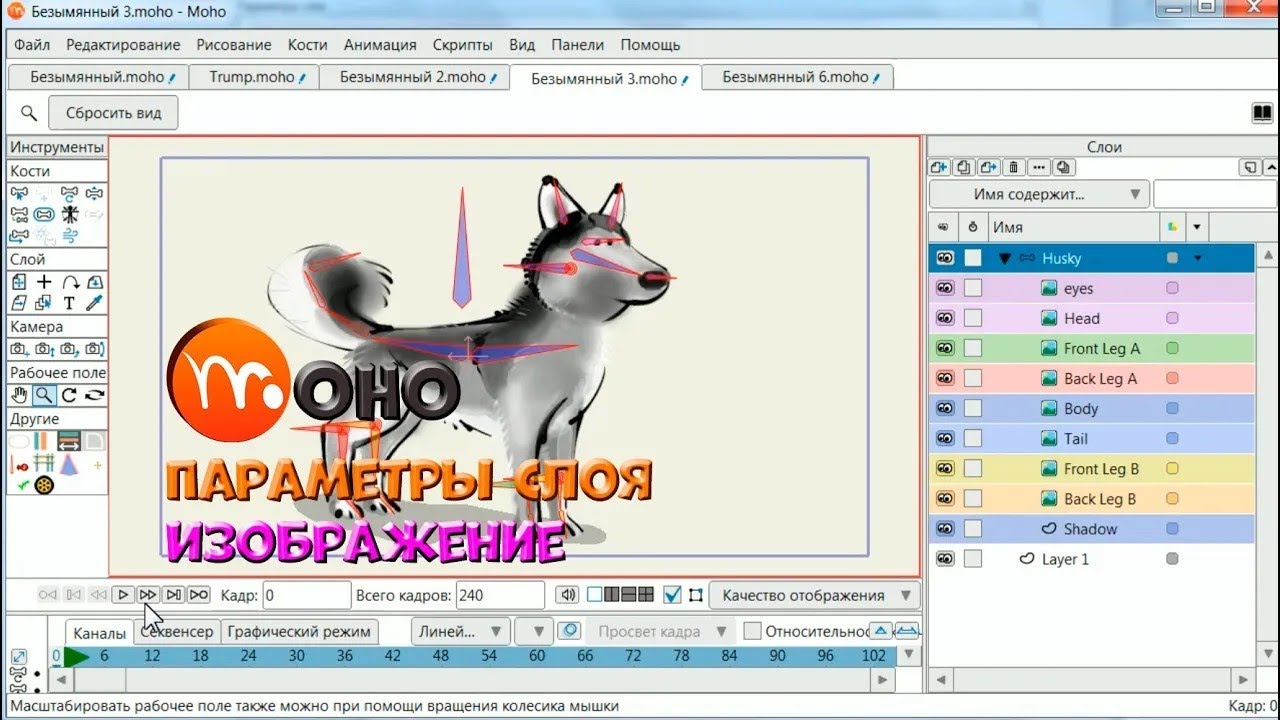Hide the Shadow layer

(x=945, y=528)
